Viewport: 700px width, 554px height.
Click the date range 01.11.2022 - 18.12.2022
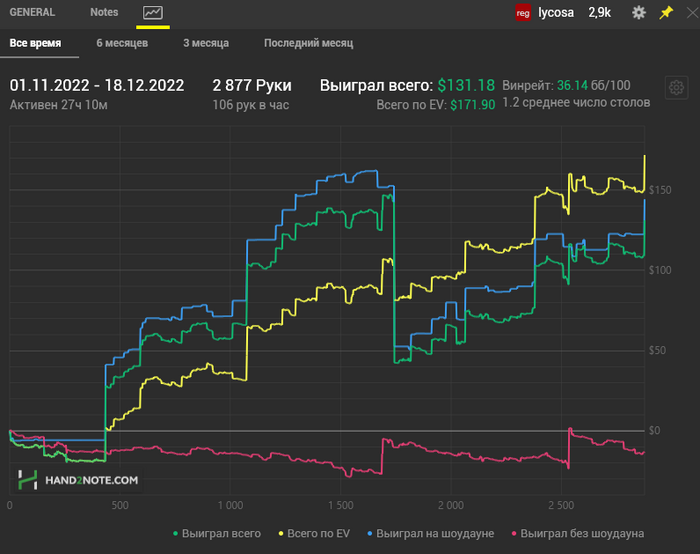click(x=97, y=85)
